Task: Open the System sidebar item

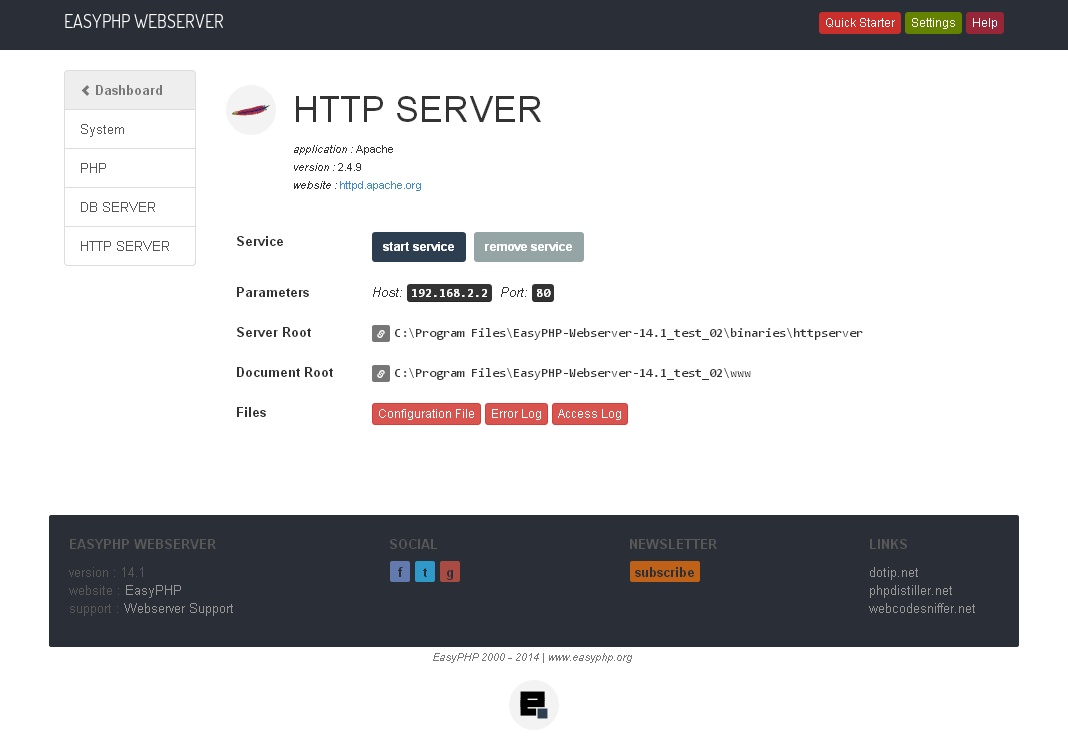Action: point(130,129)
